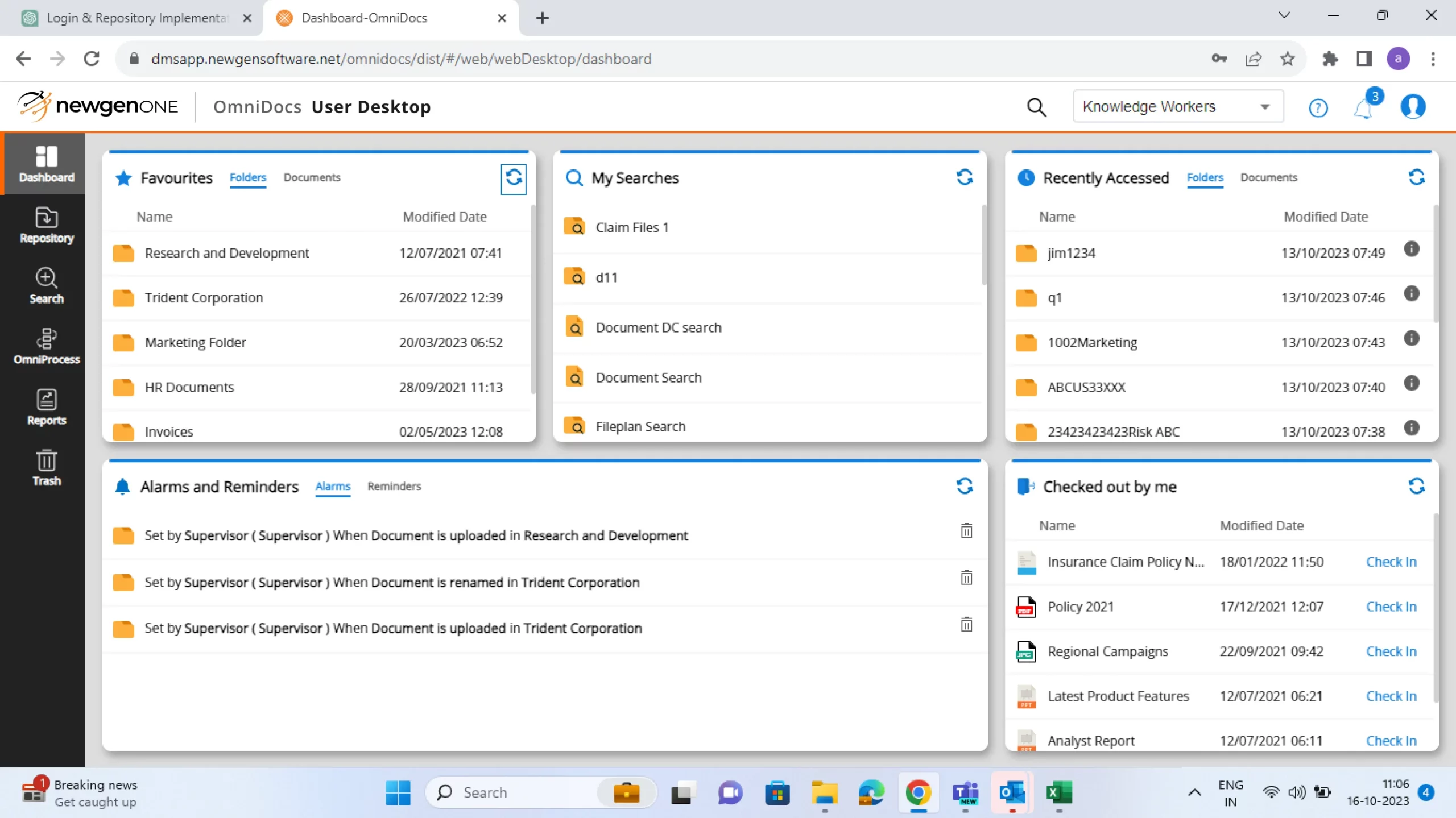Open a new browser tab
The image size is (1456, 818).
542,18
